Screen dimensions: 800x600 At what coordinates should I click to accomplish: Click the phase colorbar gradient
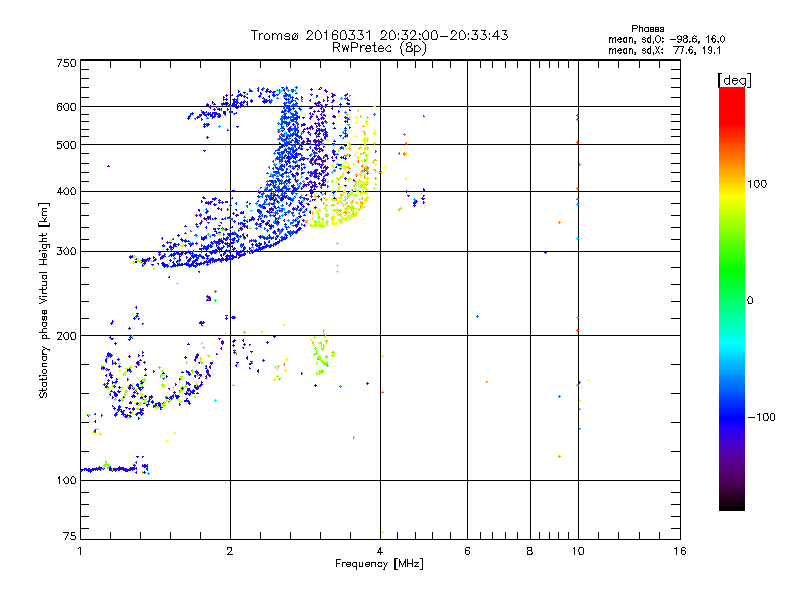pyautogui.click(x=732, y=298)
